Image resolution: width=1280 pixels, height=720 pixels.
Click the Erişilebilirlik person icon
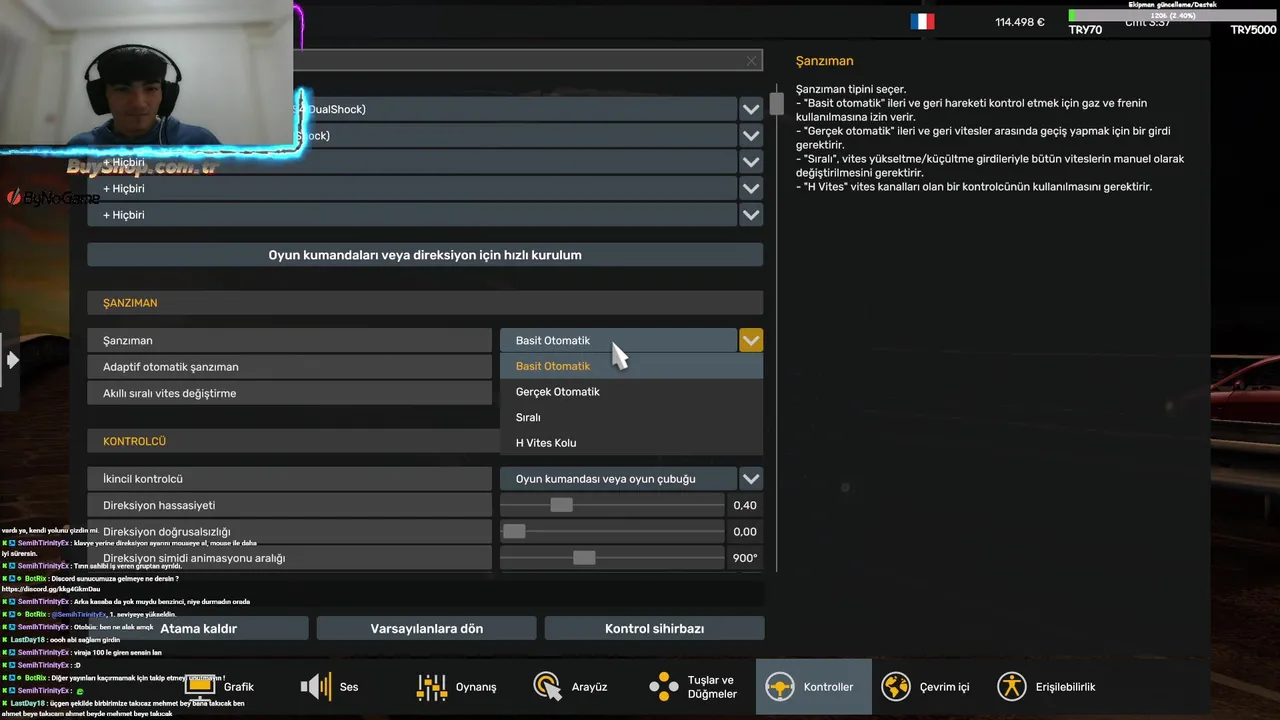(x=1012, y=686)
